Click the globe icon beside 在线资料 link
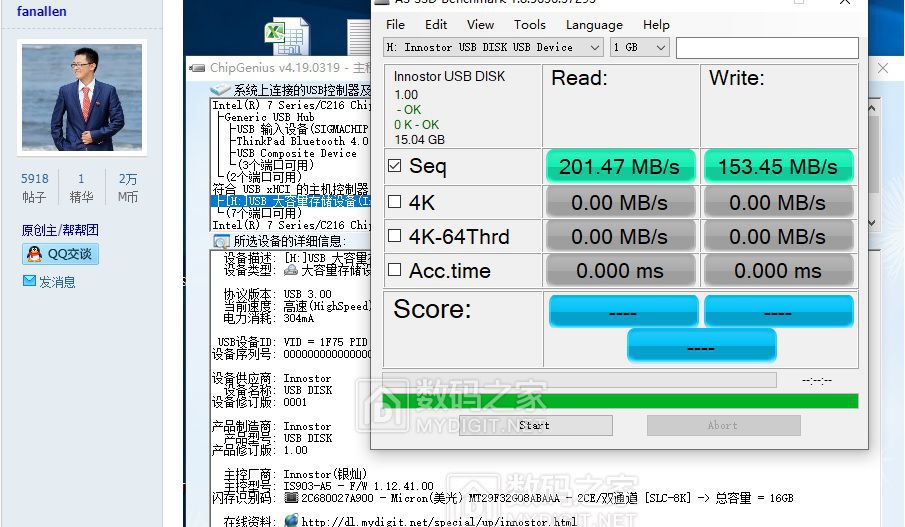 [x=291, y=521]
